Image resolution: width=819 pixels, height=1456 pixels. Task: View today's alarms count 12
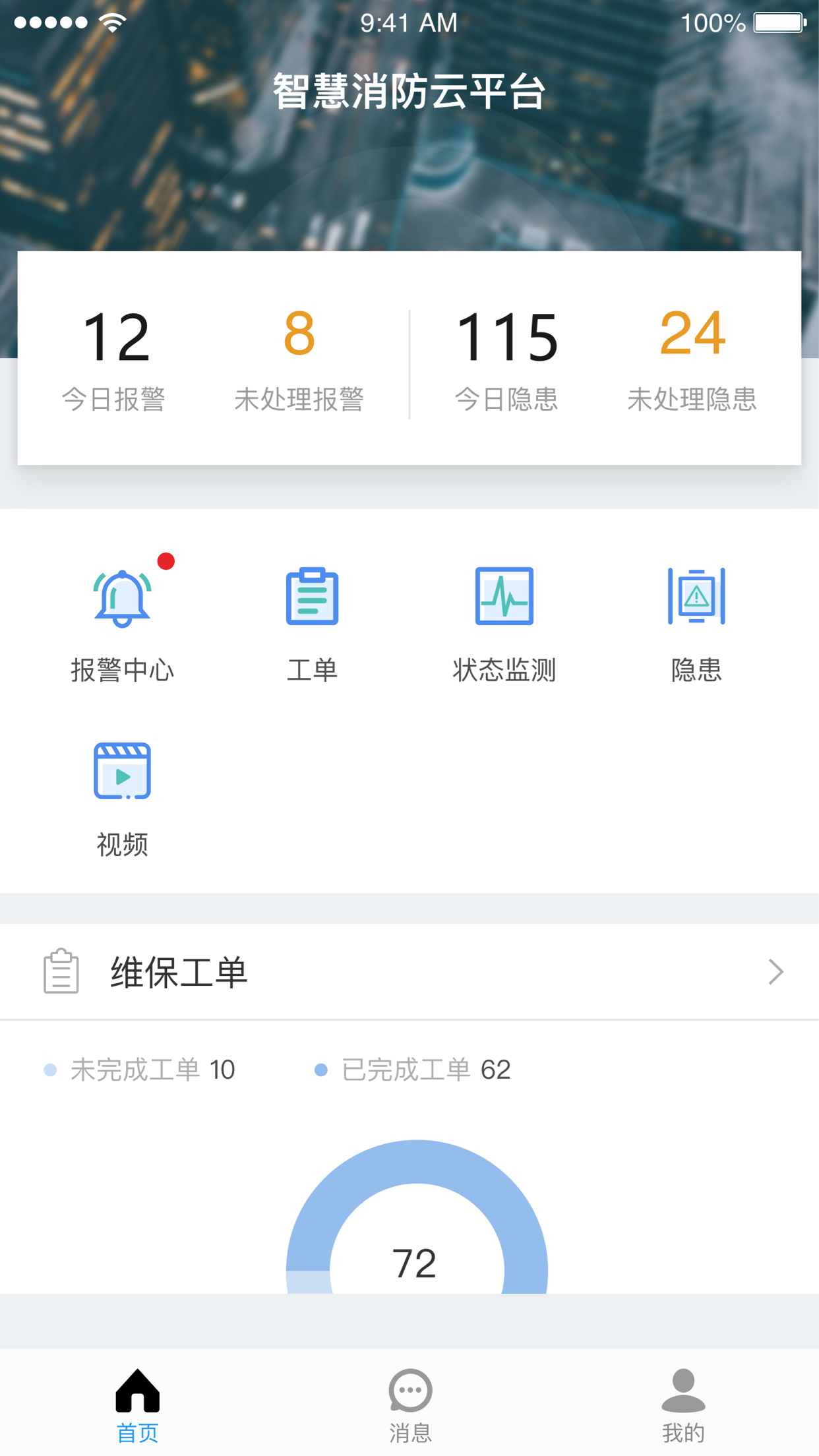[115, 338]
